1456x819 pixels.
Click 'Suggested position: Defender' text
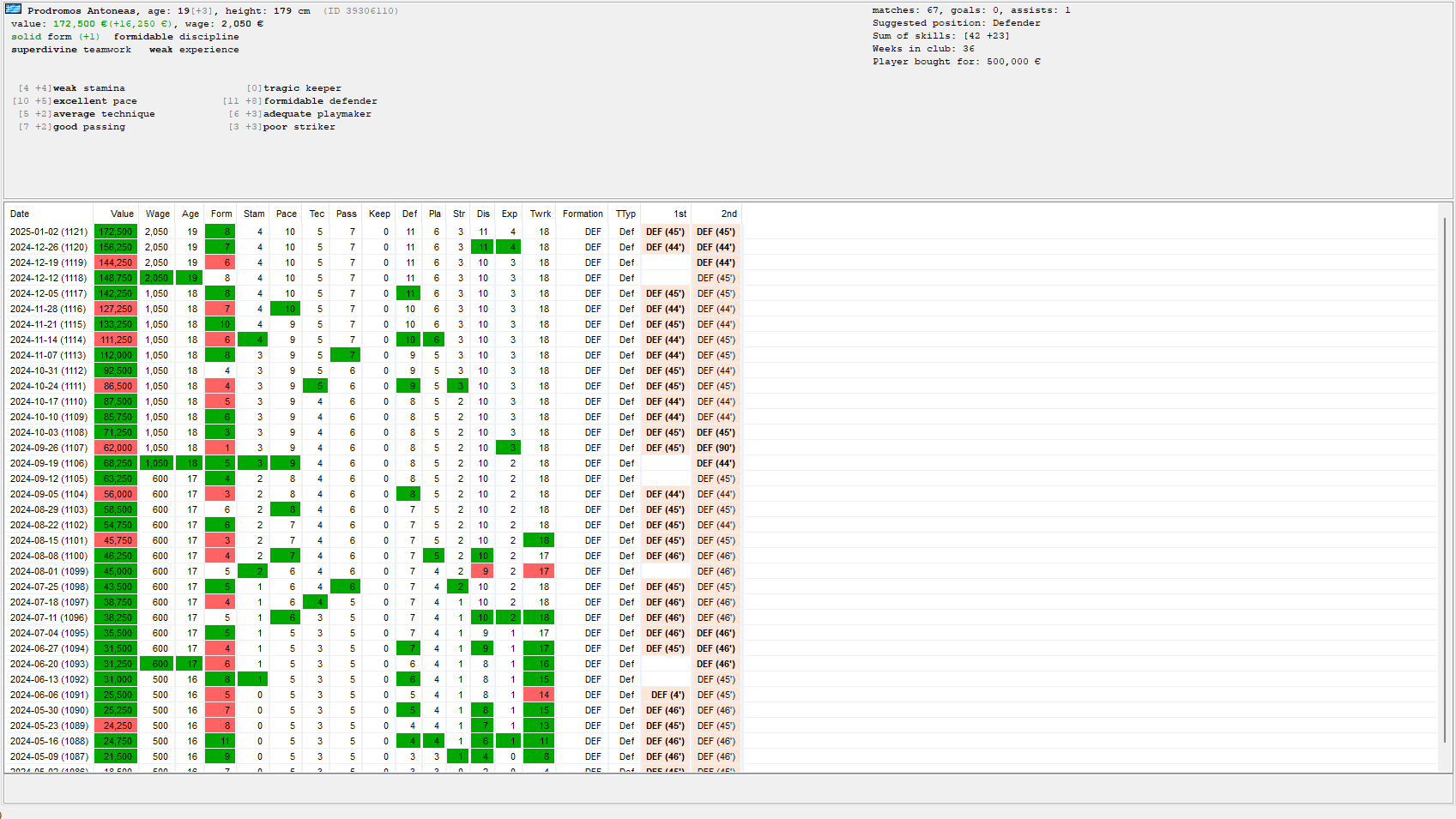pyautogui.click(x=957, y=23)
